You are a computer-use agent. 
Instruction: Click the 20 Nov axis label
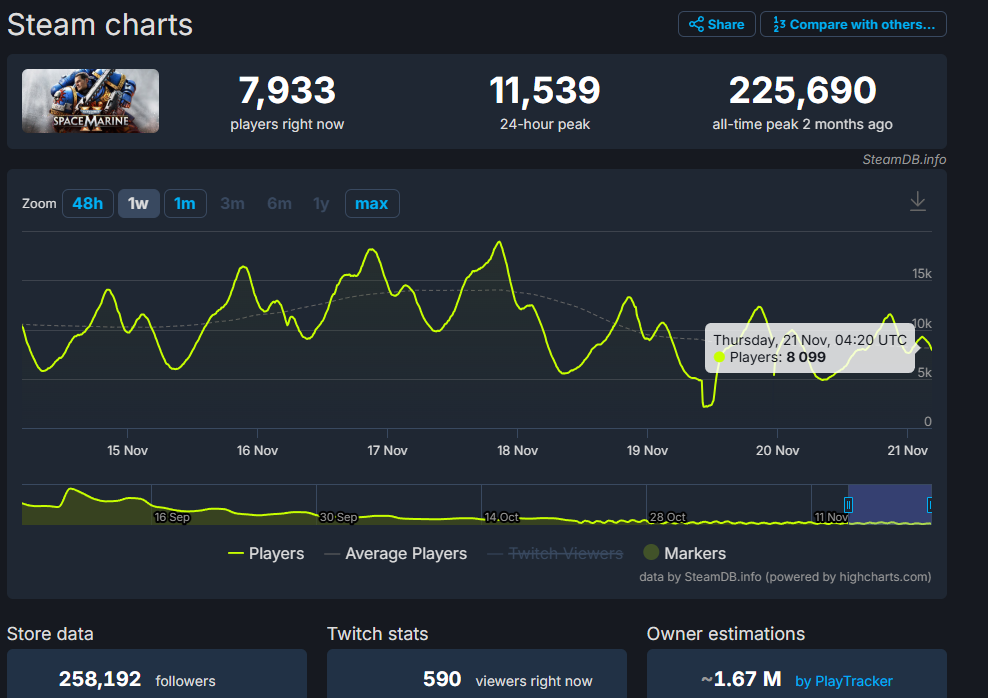(778, 450)
